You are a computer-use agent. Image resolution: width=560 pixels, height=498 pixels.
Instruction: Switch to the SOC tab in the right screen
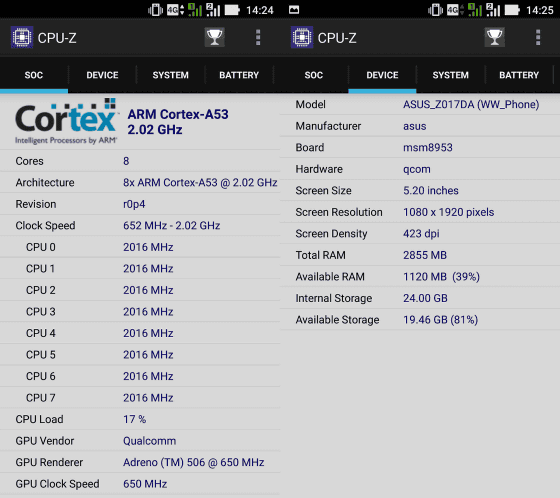(314, 75)
